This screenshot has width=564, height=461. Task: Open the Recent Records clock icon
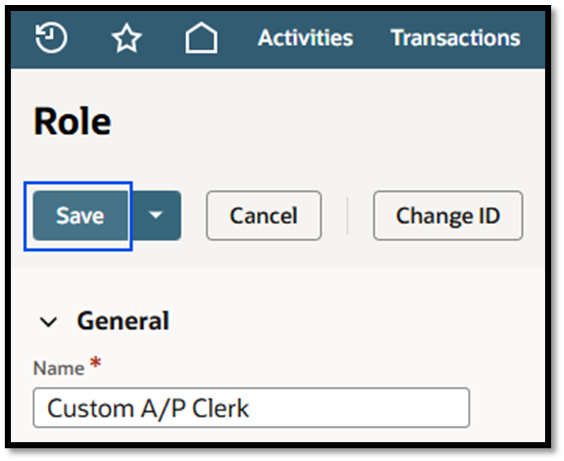(51, 38)
